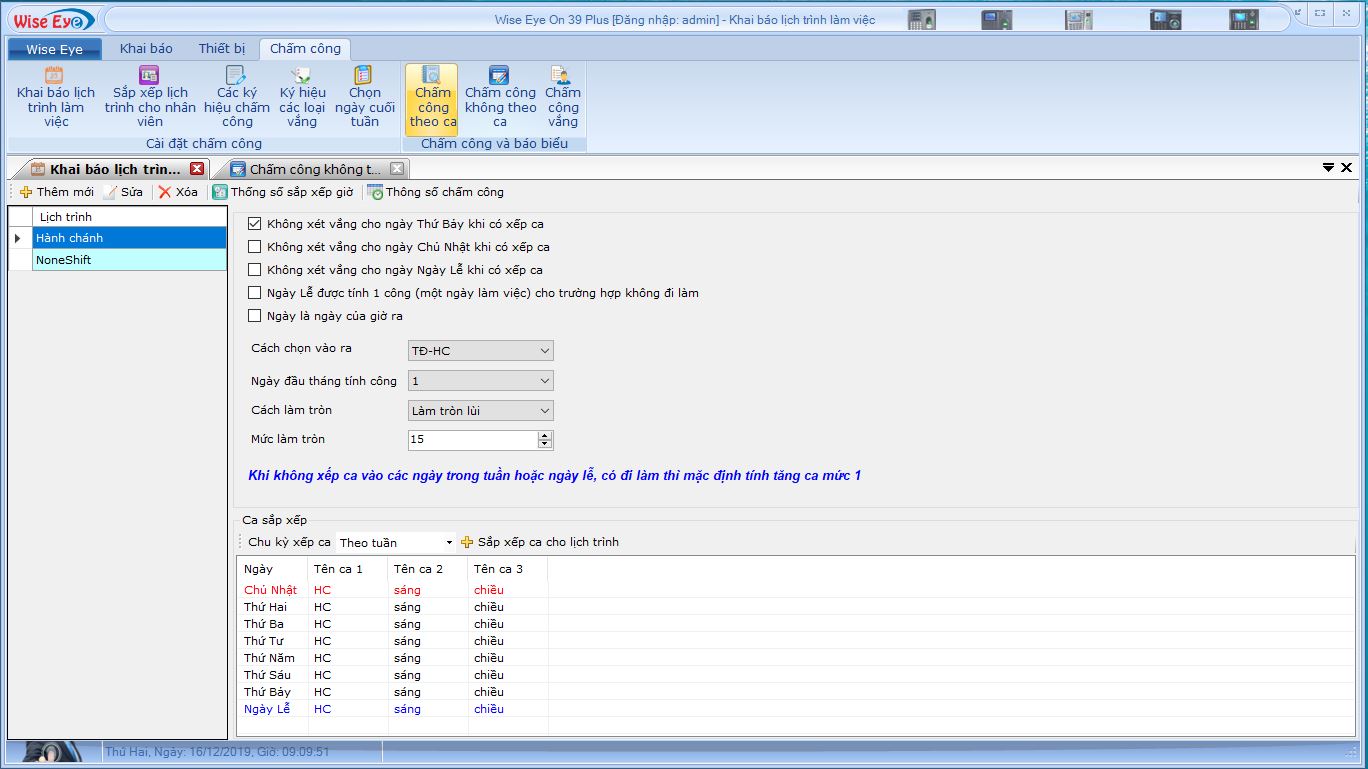The image size is (1368, 769).
Task: Click Sắp xếp ca cho lịch trình button
Action: (540, 542)
